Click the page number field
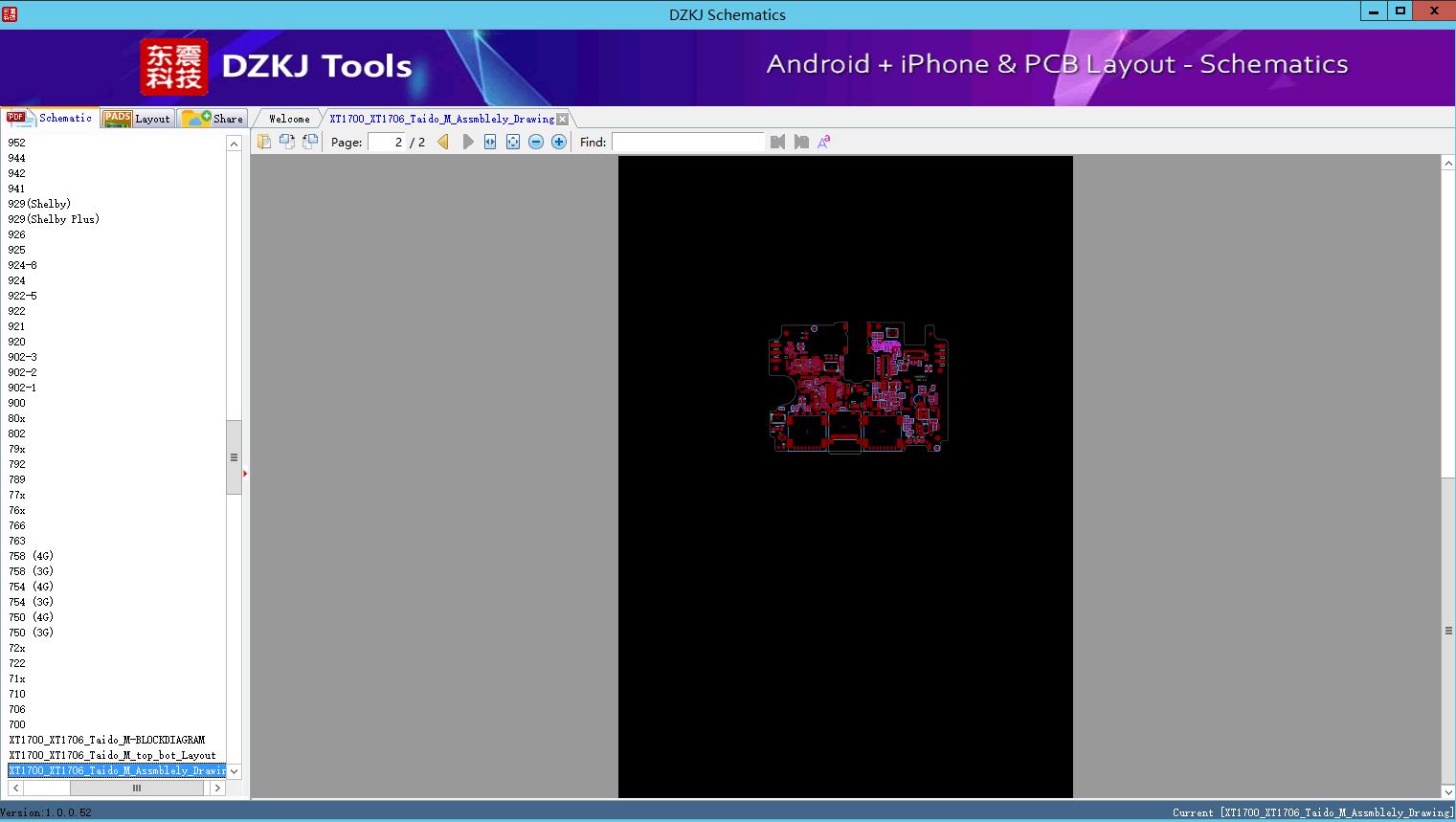Screen dimensions: 1456x822 click(x=387, y=142)
